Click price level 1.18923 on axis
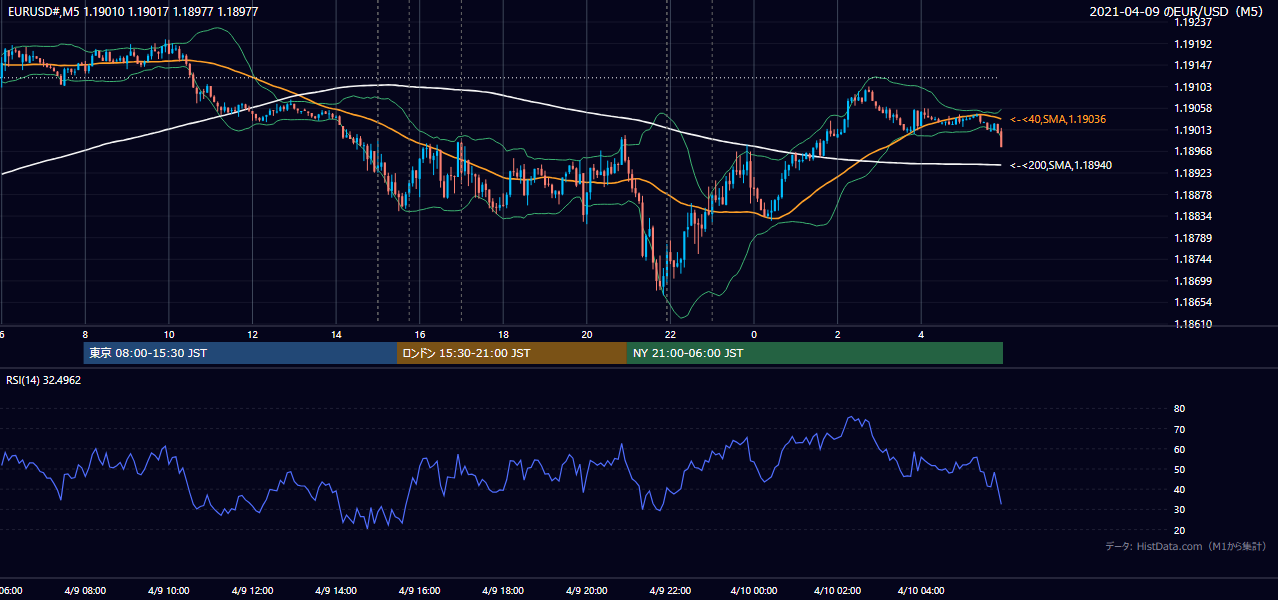This screenshot has height=600, width=1278. point(1194,173)
